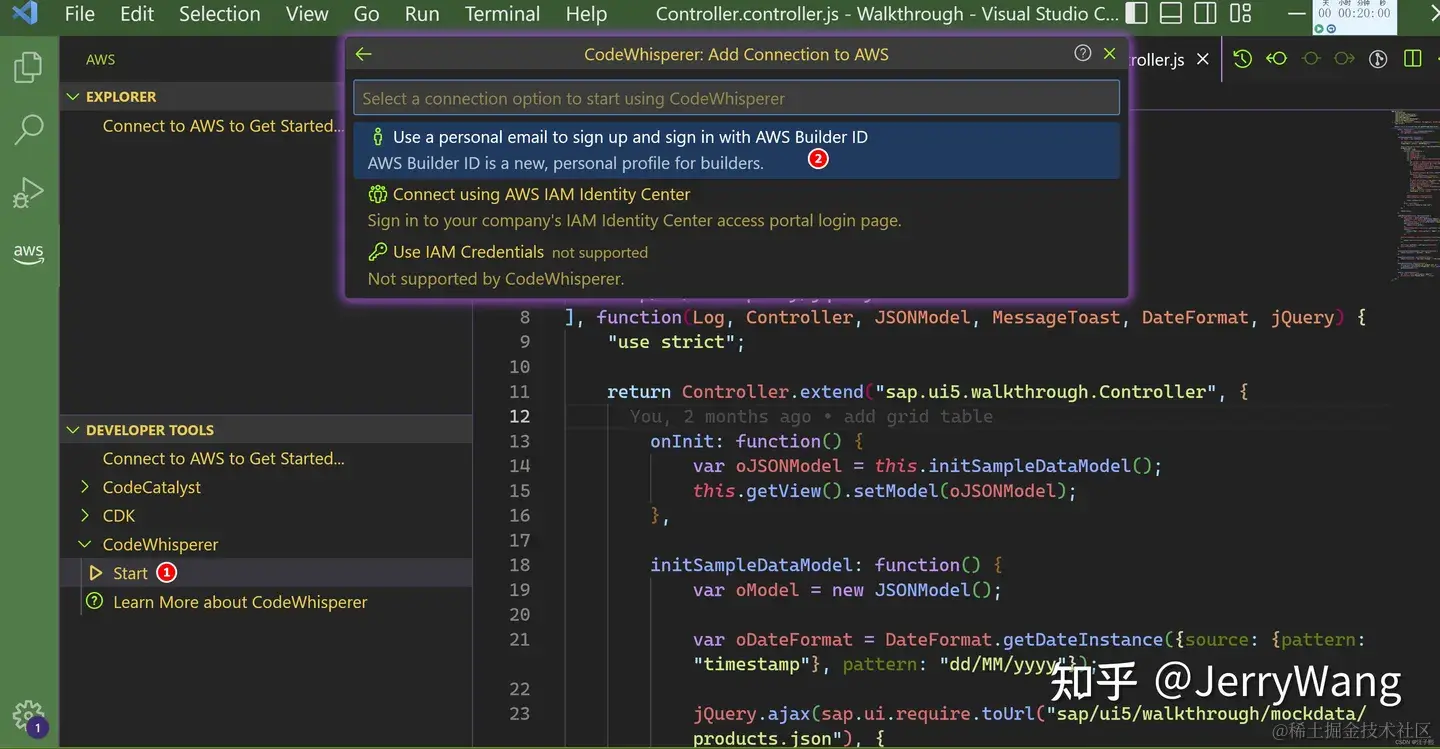Open the Help menu
This screenshot has height=749, width=1440.
(586, 14)
